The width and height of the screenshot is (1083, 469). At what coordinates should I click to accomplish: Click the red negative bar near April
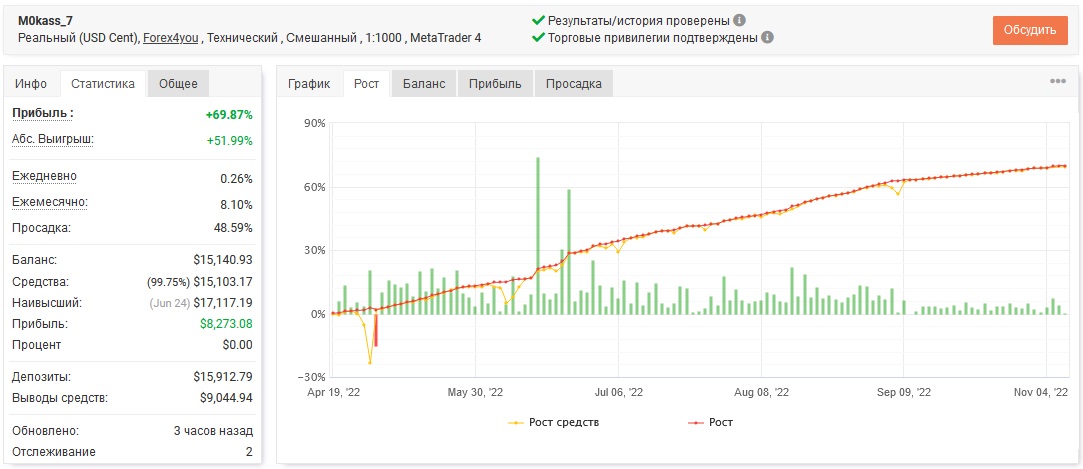pos(376,330)
